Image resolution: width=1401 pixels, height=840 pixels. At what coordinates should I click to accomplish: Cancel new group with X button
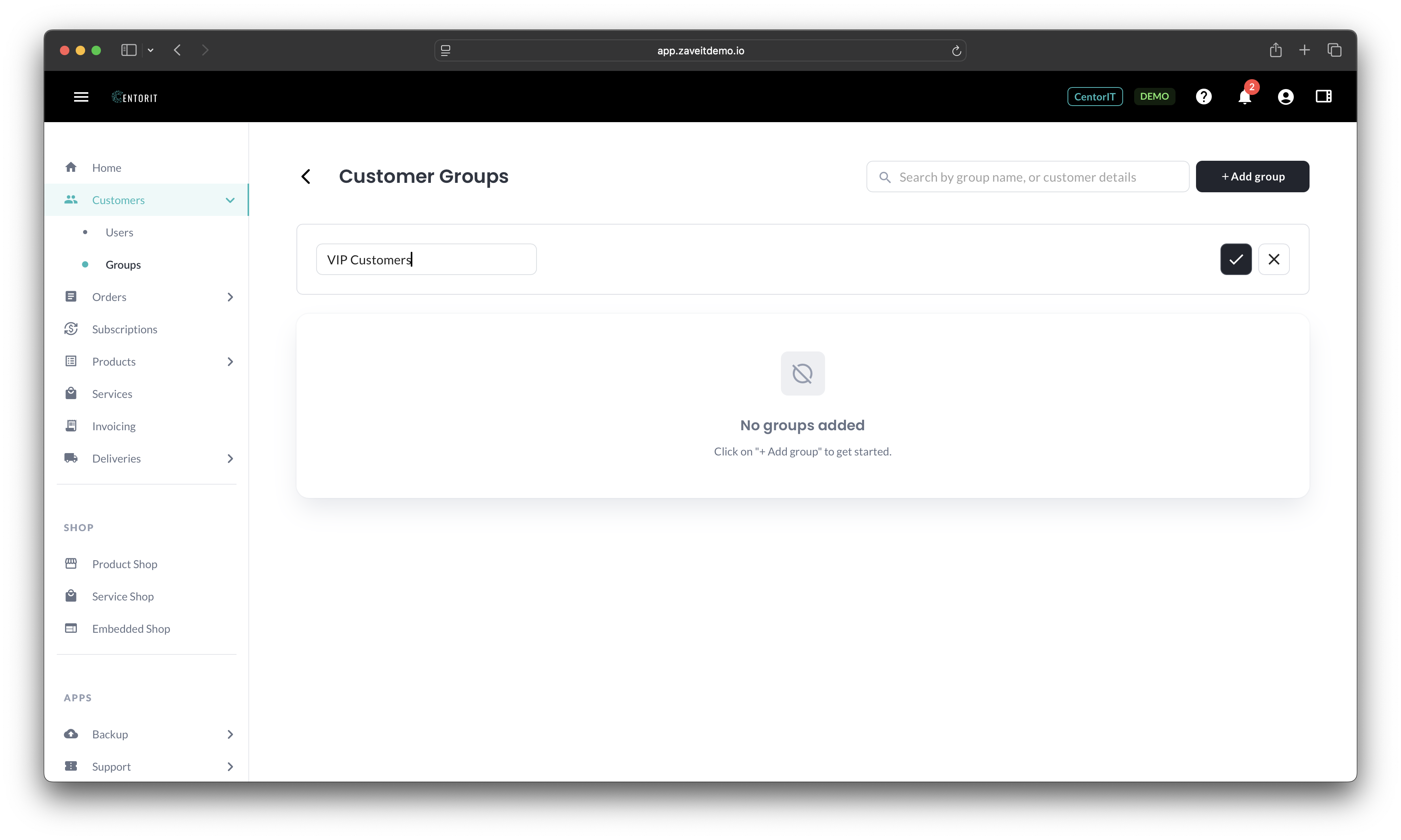1274,259
